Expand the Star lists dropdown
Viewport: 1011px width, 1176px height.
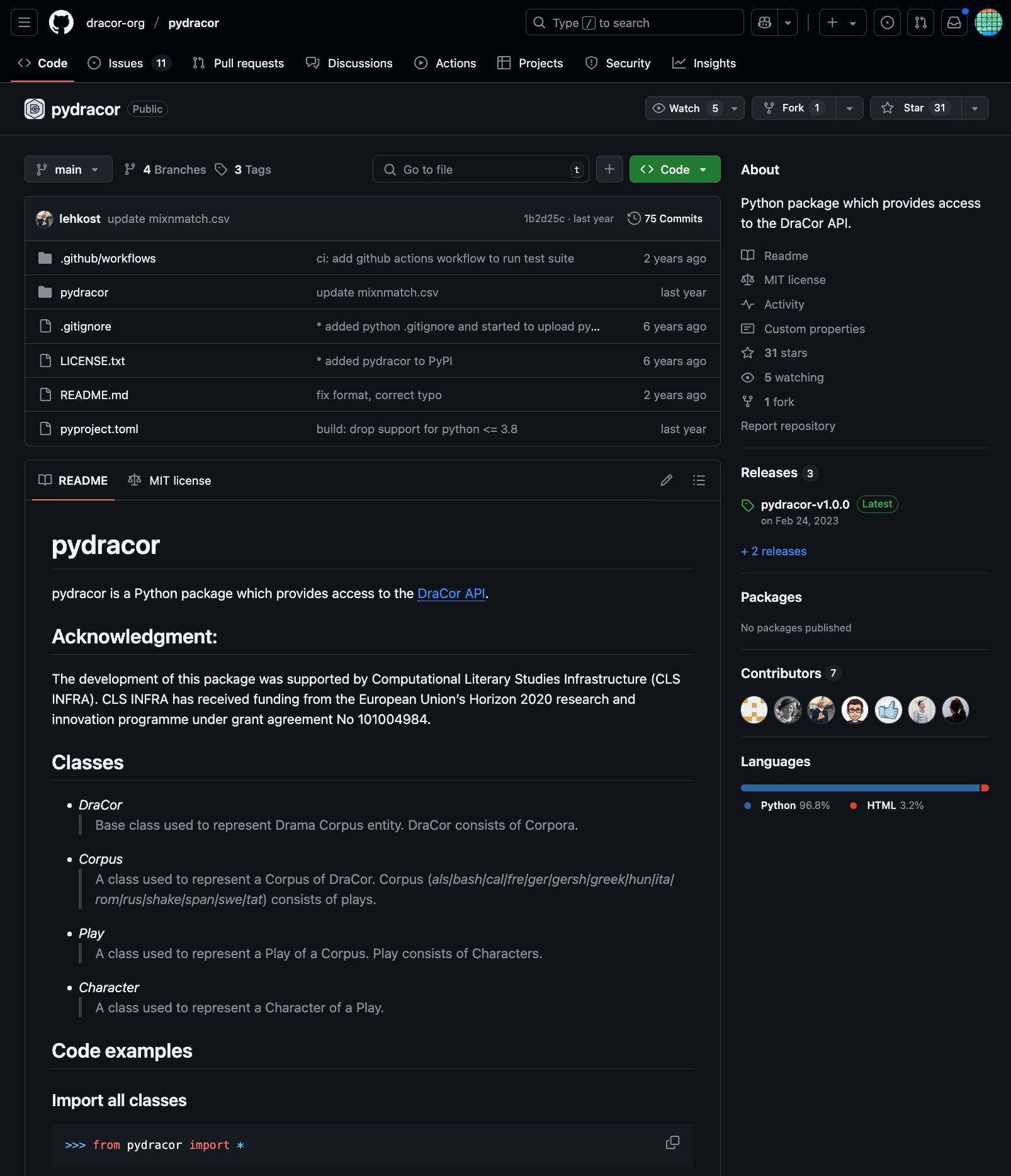[974, 108]
